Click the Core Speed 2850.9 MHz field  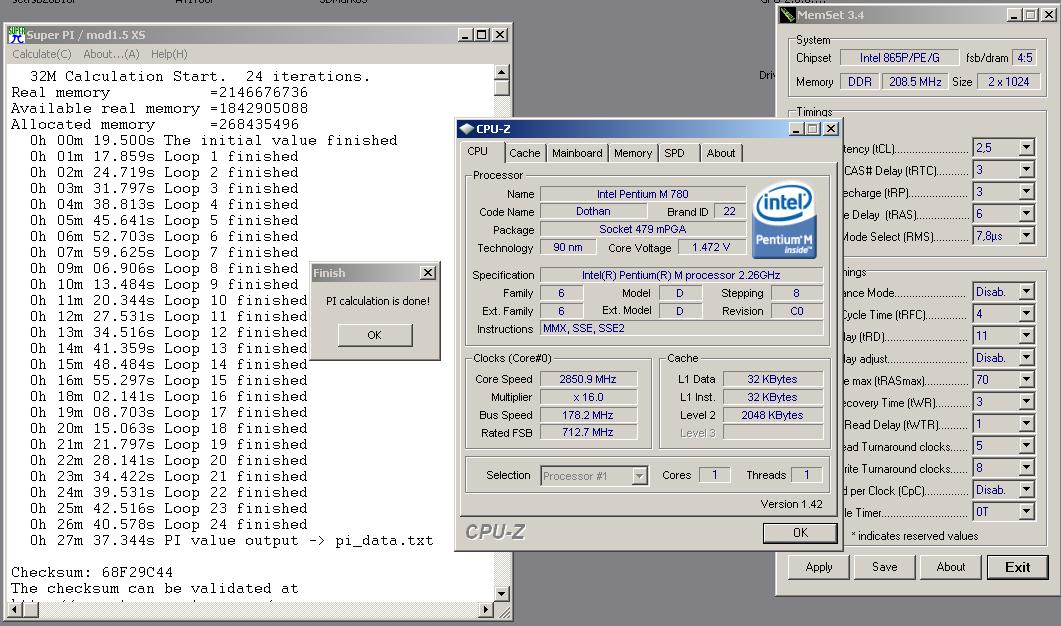tap(588, 380)
